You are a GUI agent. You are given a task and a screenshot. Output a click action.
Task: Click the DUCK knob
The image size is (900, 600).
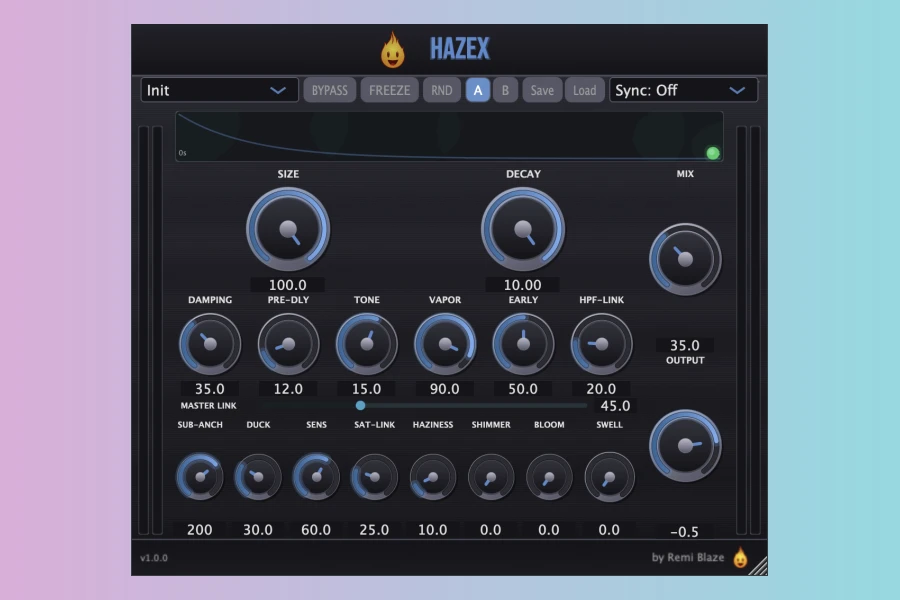[x=258, y=477]
